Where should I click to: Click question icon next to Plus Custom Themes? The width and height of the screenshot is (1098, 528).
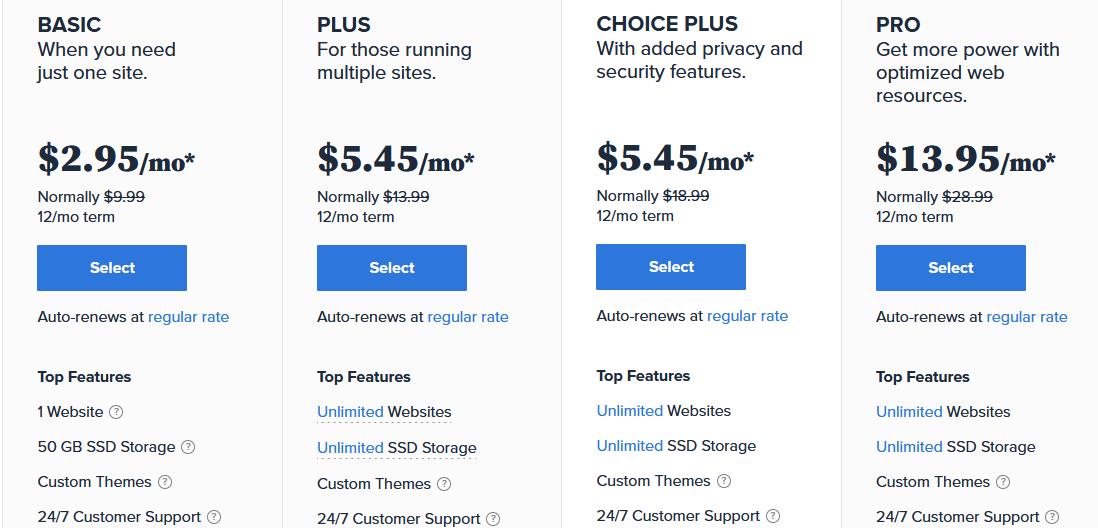click(444, 484)
